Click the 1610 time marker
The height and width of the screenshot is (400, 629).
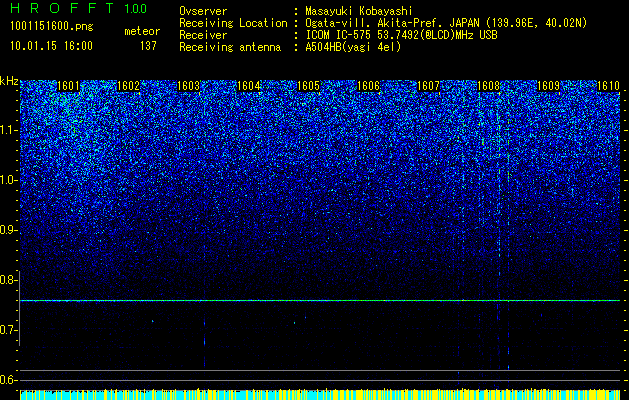[x=608, y=86]
